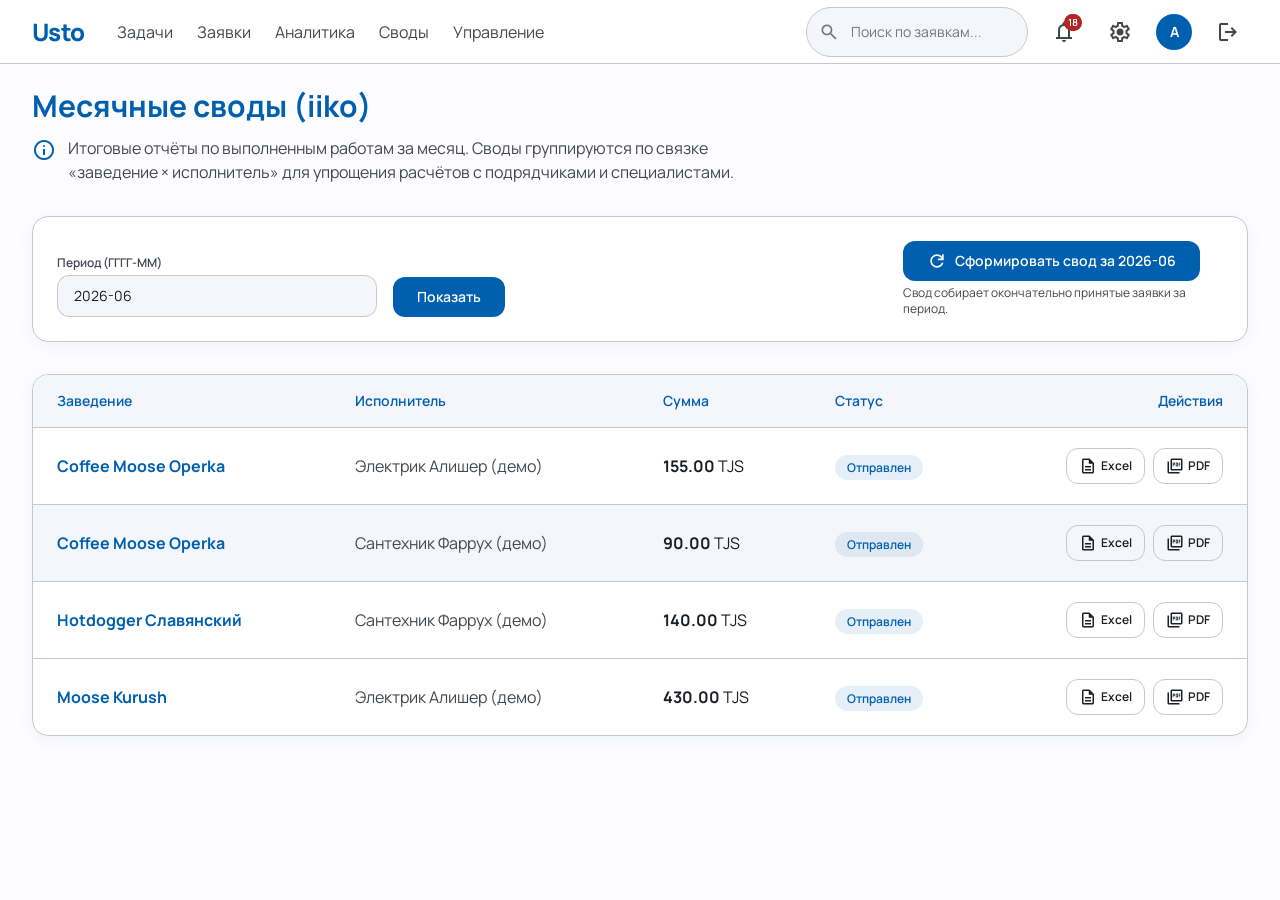The height and width of the screenshot is (900, 1280).
Task: Click 'Сформировать свод за 2026-06' button
Action: pyautogui.click(x=1051, y=261)
